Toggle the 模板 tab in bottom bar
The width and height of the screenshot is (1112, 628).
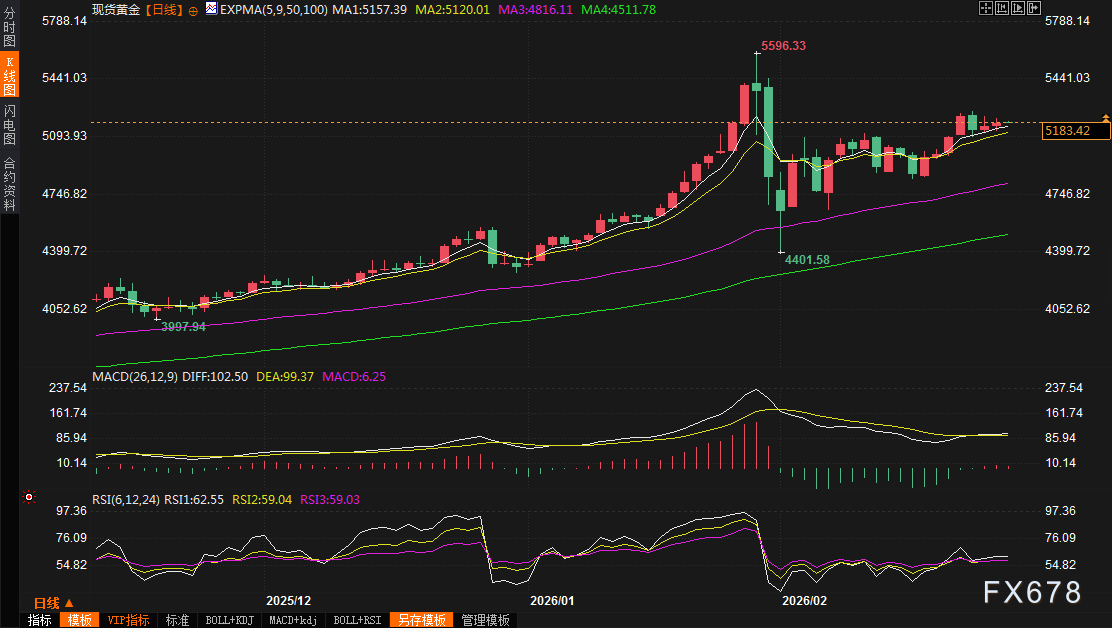pyautogui.click(x=80, y=620)
